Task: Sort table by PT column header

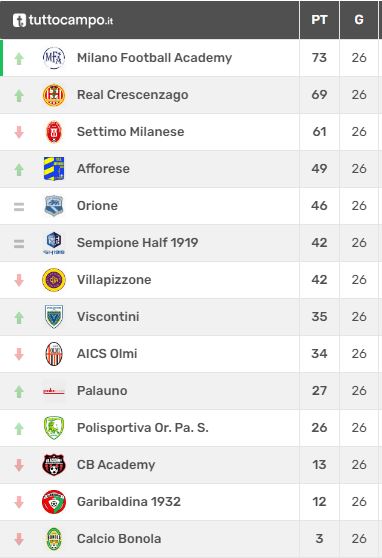Action: pyautogui.click(x=319, y=20)
